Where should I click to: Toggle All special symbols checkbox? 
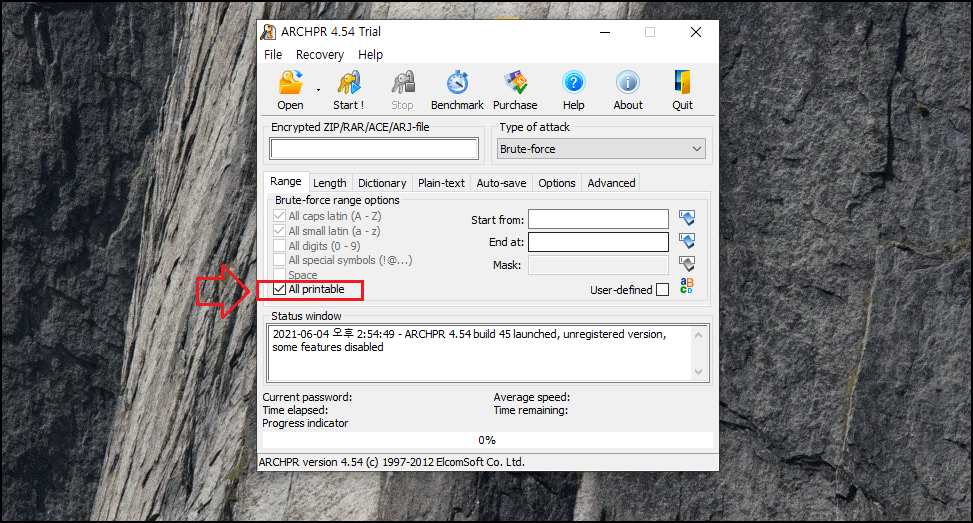[x=280, y=260]
